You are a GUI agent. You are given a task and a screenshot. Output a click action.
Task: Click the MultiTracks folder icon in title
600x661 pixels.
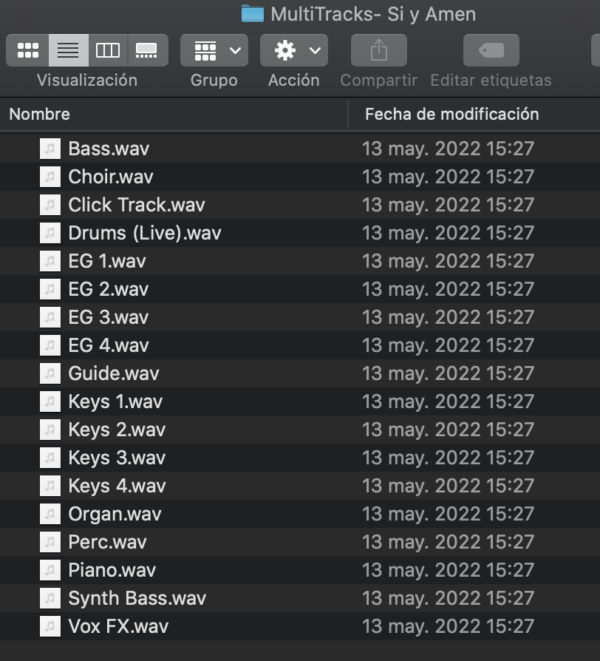pos(253,14)
